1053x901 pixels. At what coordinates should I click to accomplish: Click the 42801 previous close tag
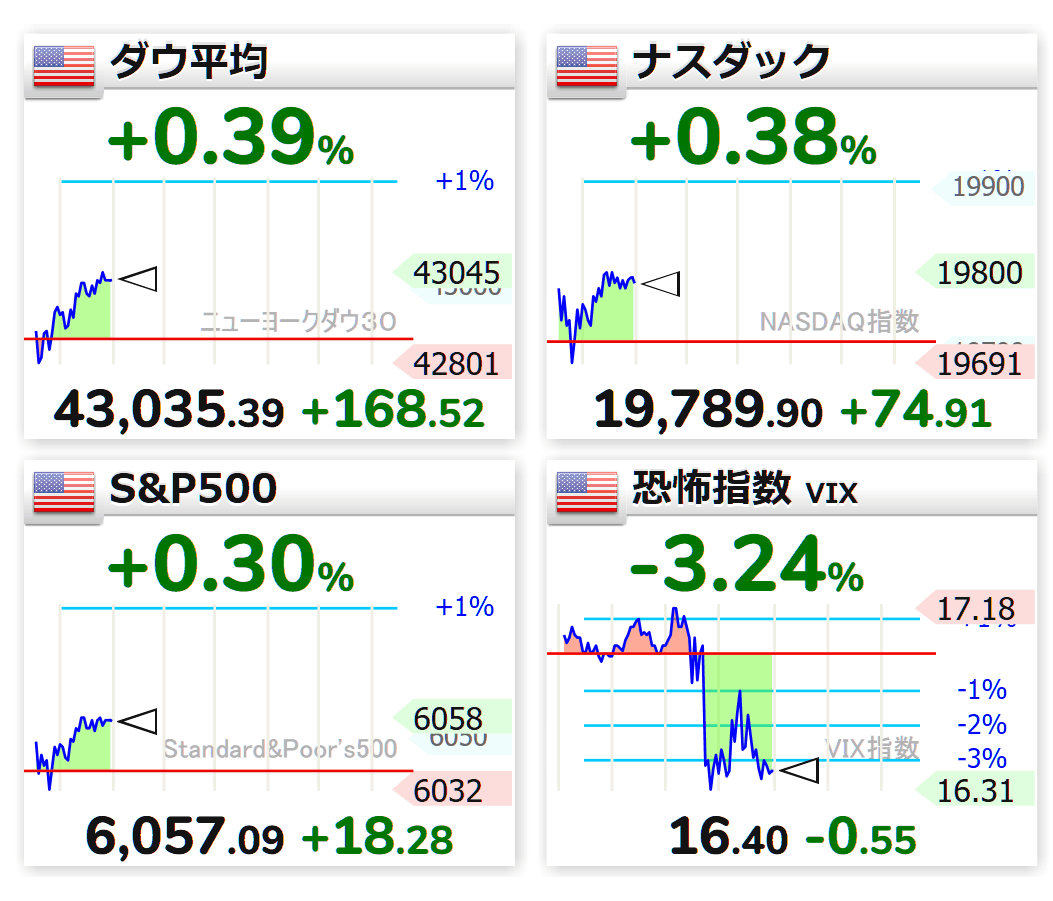[453, 363]
